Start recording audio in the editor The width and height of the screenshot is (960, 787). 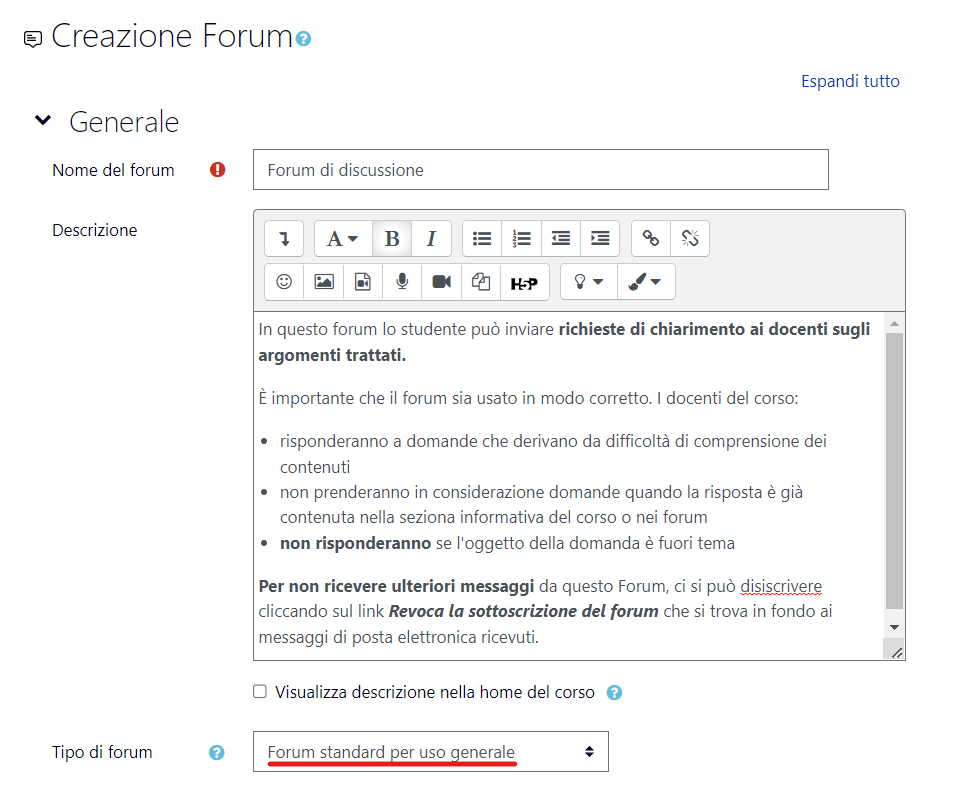tap(402, 281)
